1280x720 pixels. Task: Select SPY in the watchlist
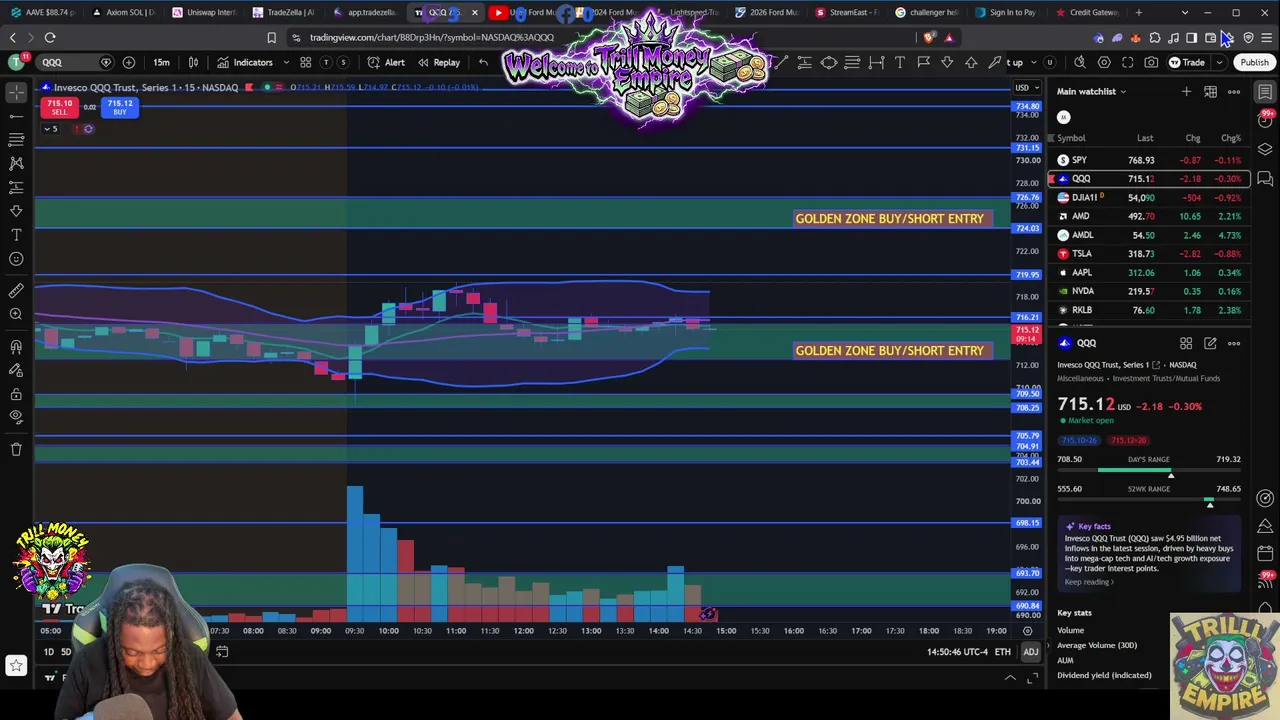coord(1149,160)
